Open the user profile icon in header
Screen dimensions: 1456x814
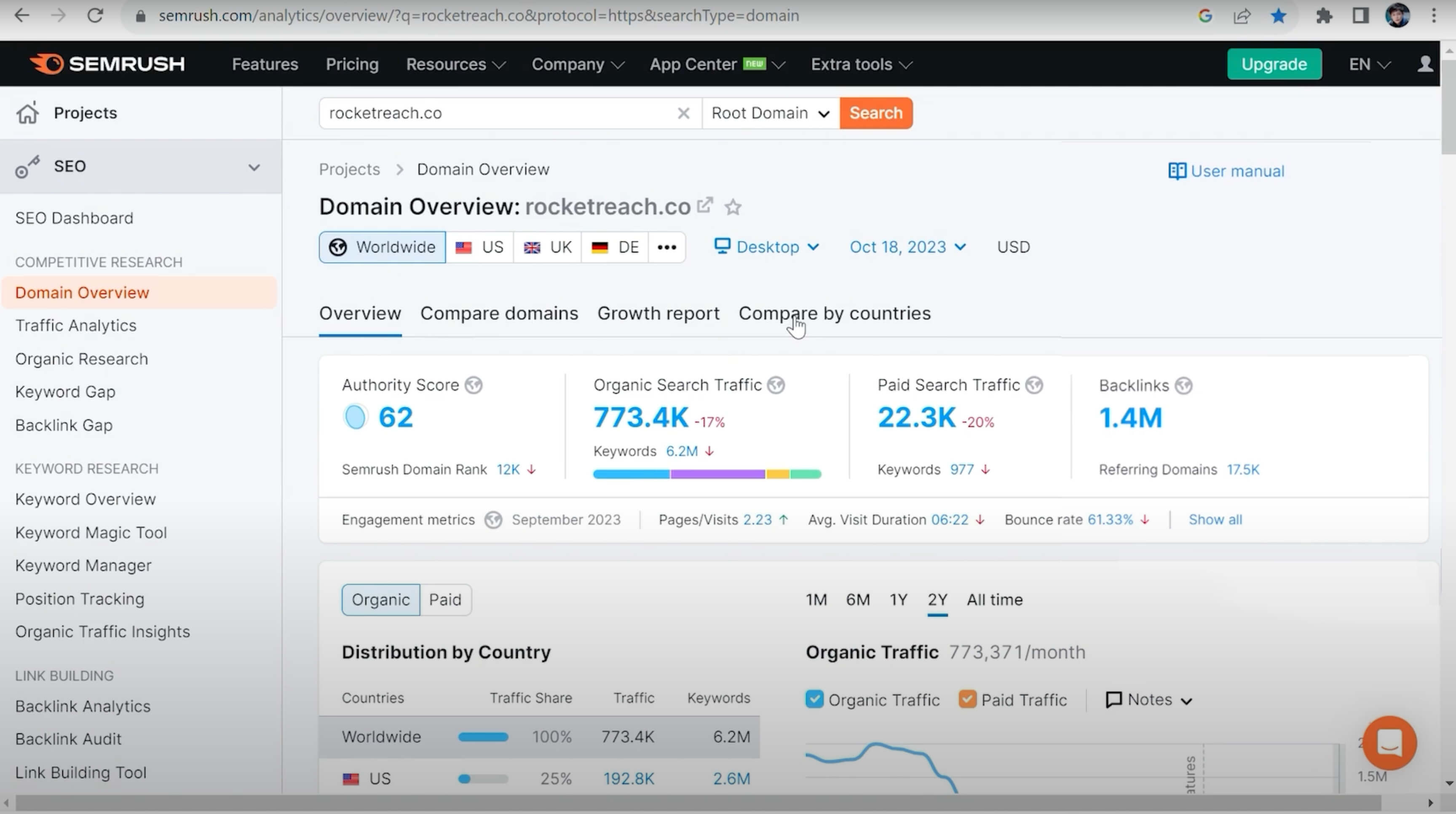click(1425, 64)
